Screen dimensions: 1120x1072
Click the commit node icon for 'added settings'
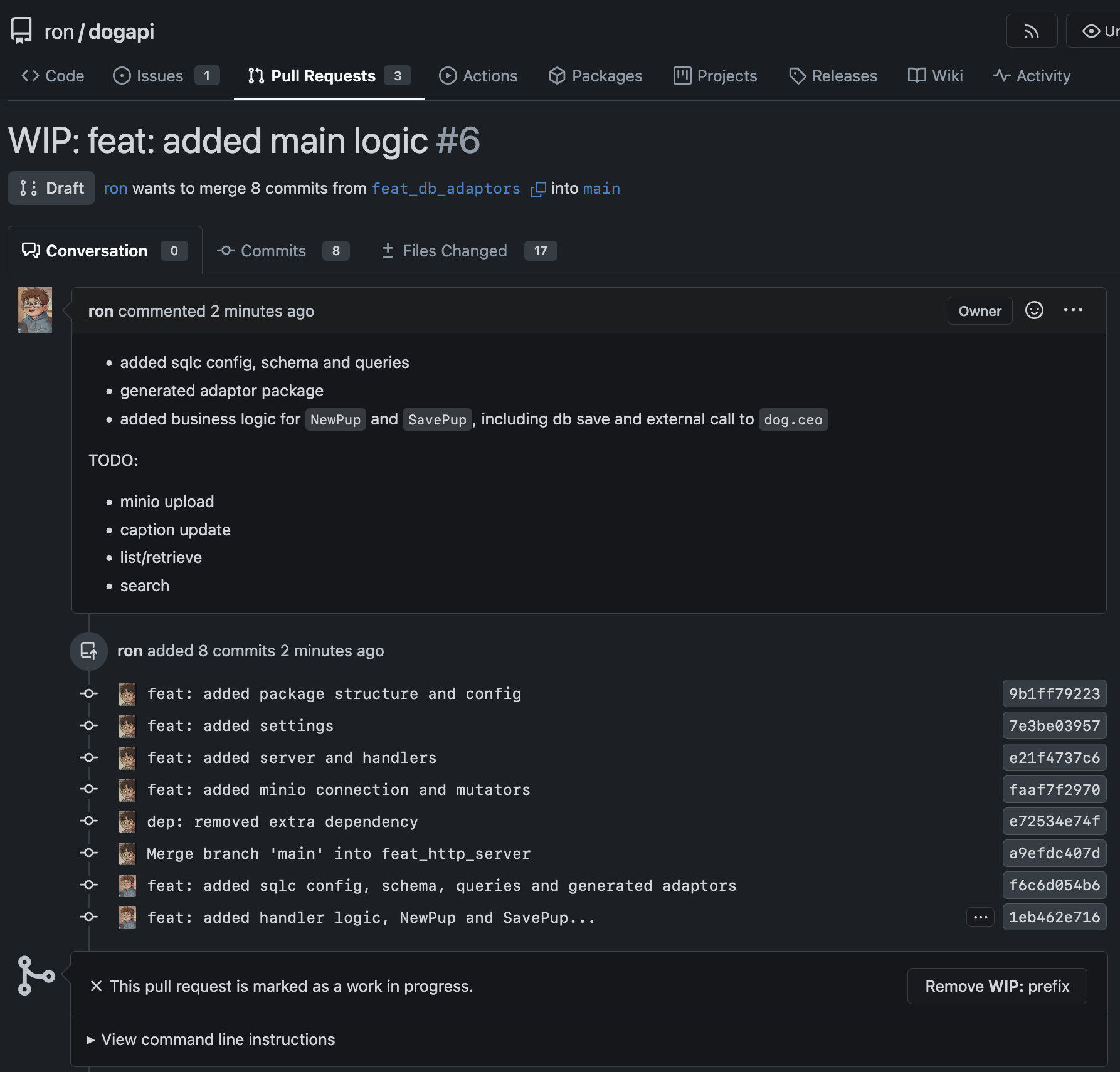pyautogui.click(x=89, y=725)
